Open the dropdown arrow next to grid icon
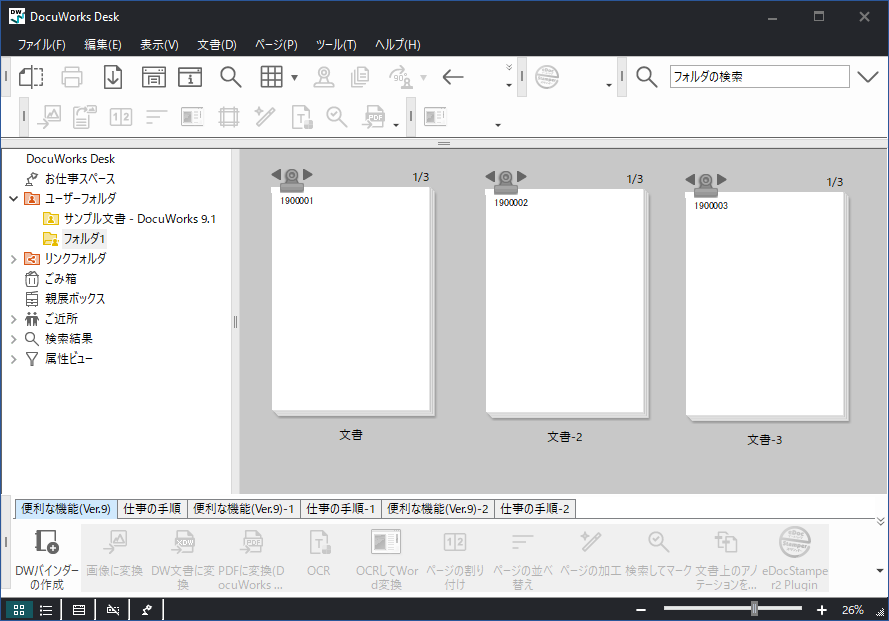889x621 pixels. [294, 77]
